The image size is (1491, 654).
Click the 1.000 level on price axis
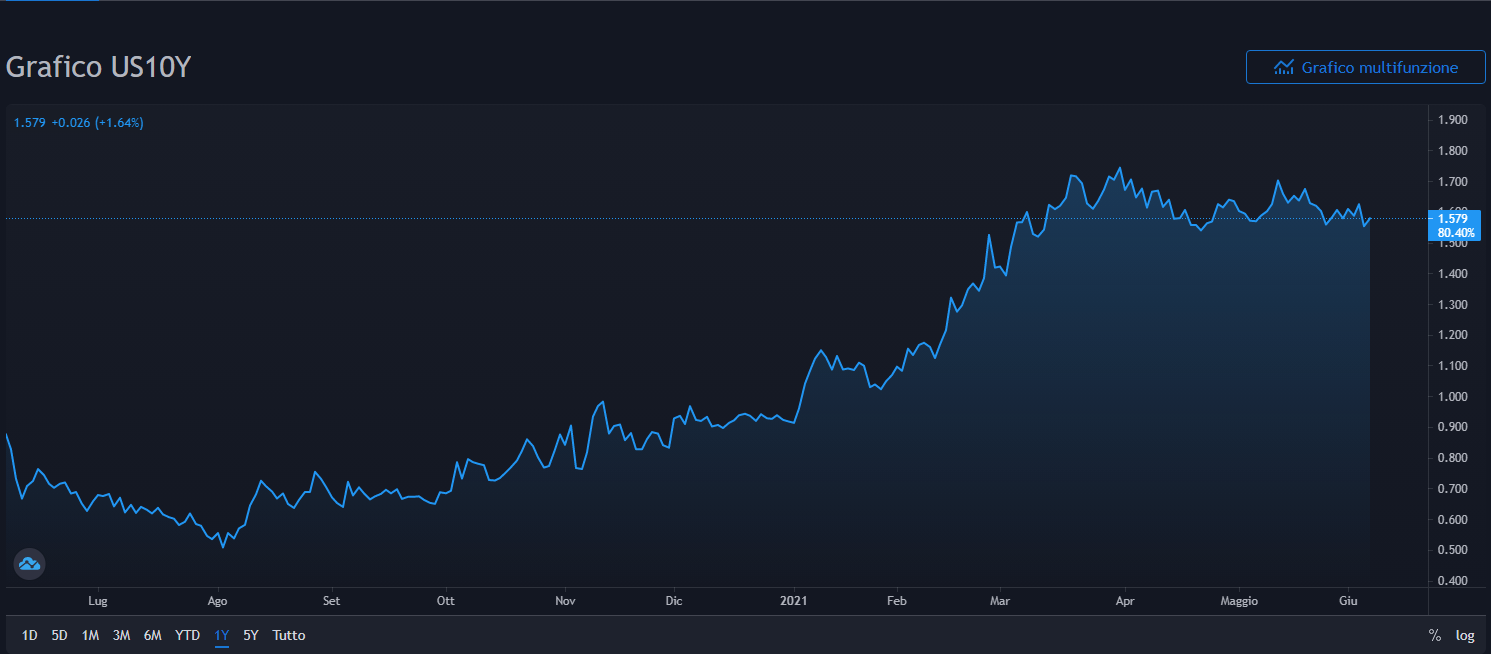coord(1452,397)
